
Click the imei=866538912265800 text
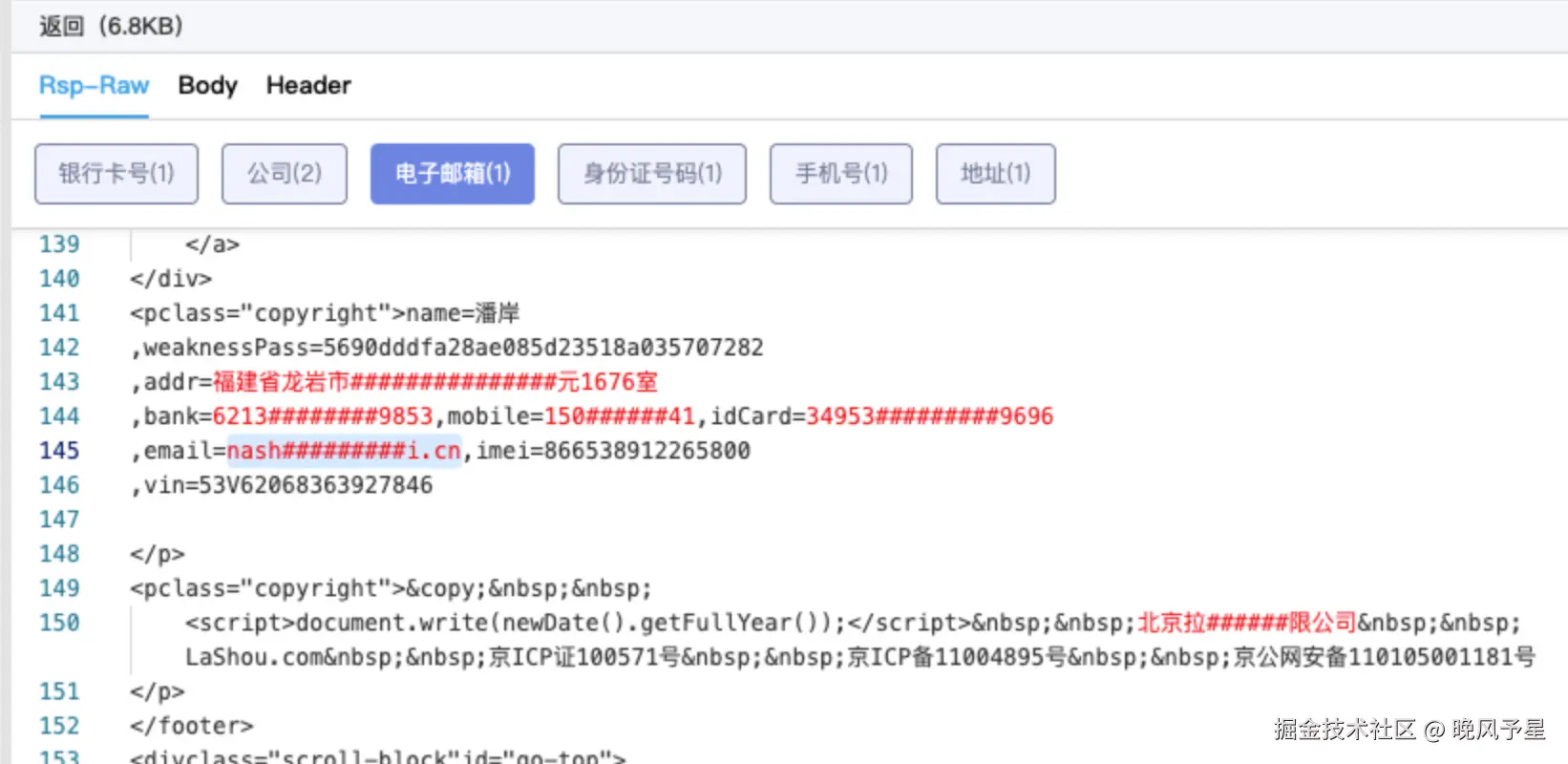click(613, 451)
